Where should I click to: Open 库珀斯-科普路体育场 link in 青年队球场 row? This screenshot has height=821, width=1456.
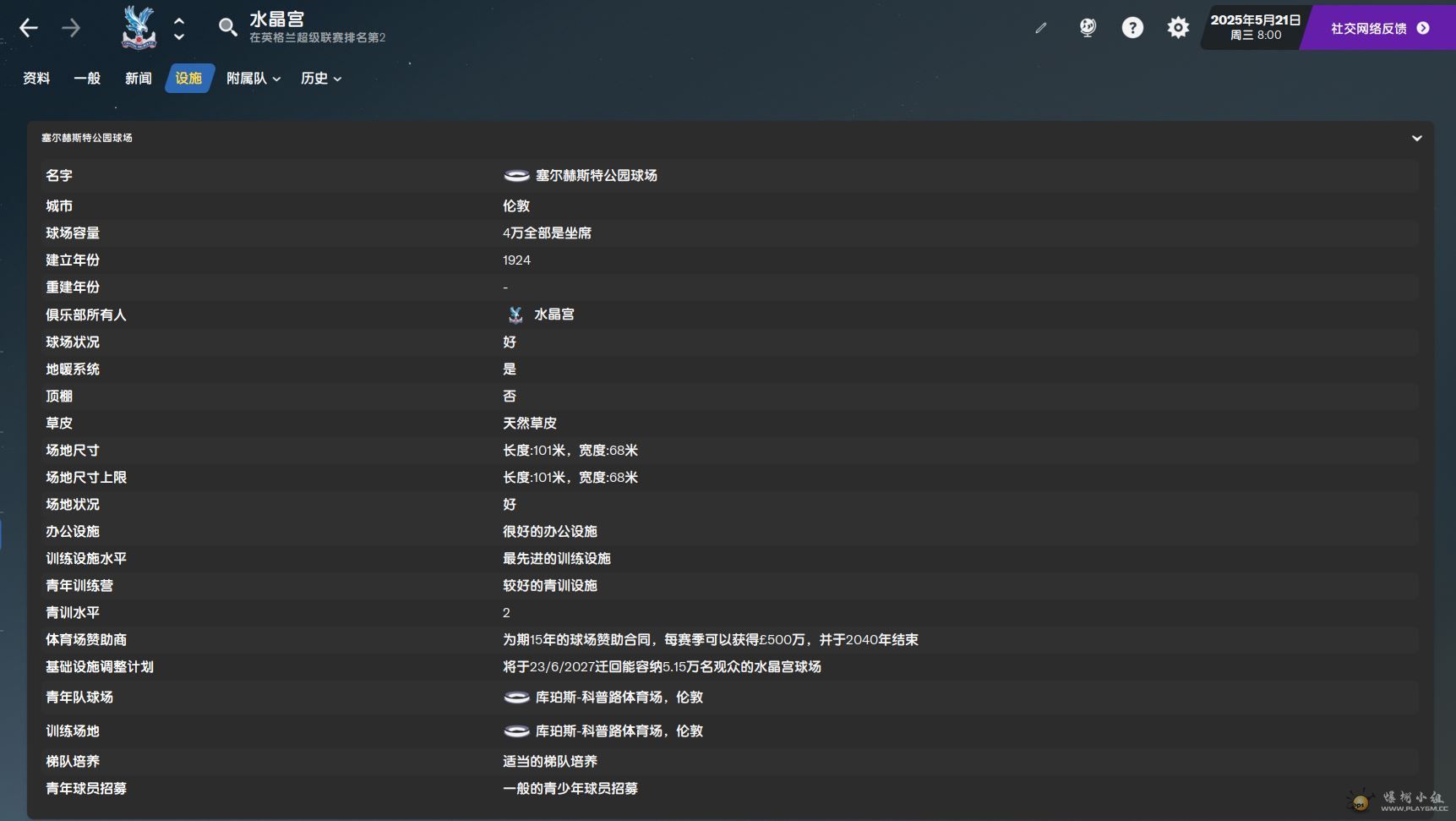pos(619,697)
